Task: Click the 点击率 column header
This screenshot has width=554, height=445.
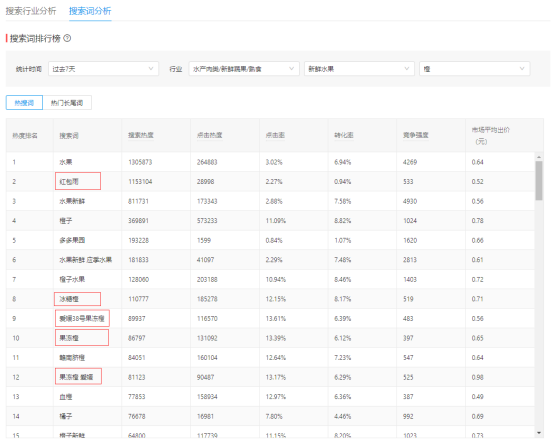Action: [x=275, y=135]
